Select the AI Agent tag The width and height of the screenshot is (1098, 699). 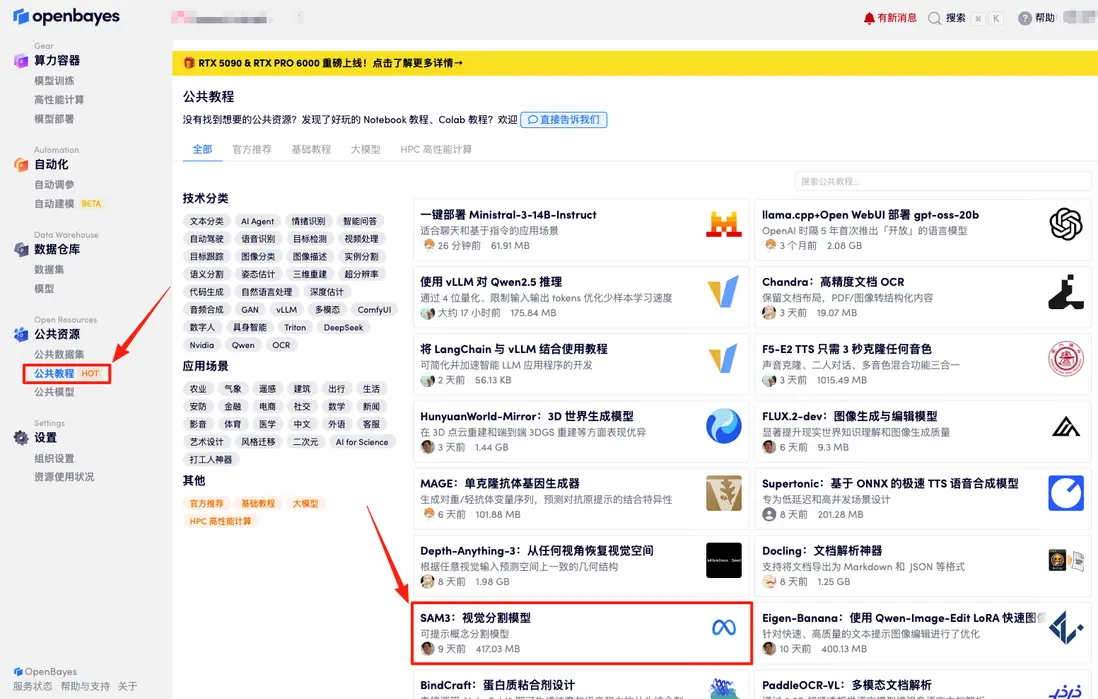pos(258,221)
